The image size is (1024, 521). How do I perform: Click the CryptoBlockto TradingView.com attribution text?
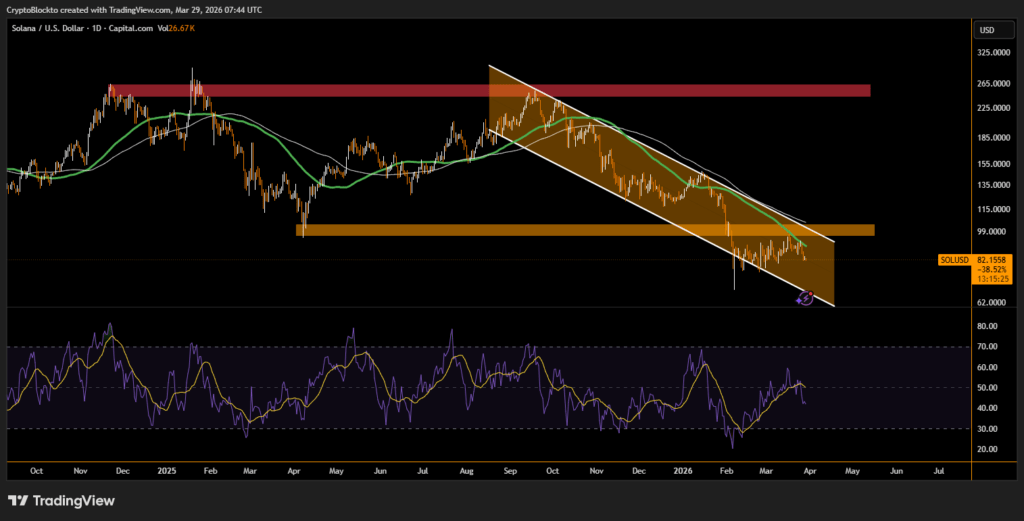[x=135, y=9]
